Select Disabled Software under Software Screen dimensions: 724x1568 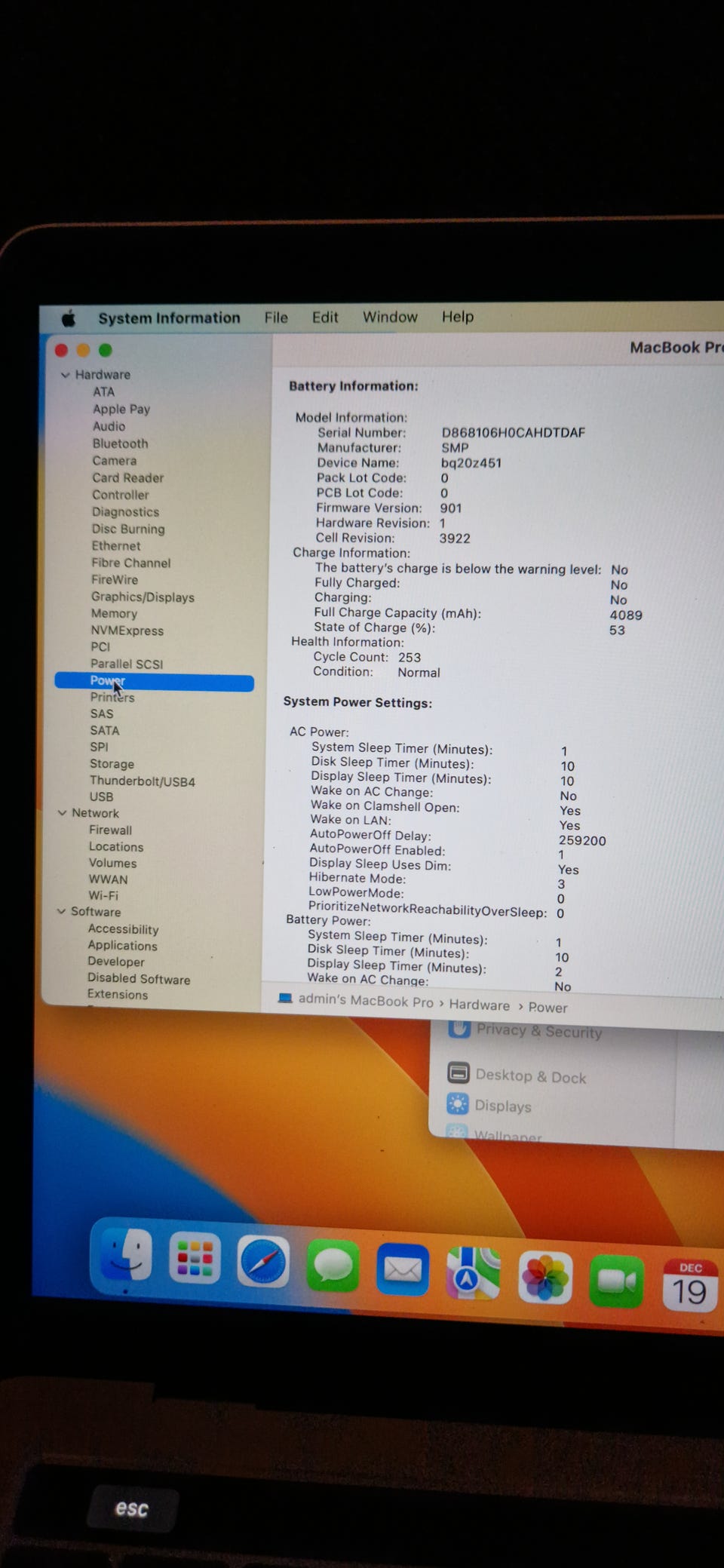(139, 979)
